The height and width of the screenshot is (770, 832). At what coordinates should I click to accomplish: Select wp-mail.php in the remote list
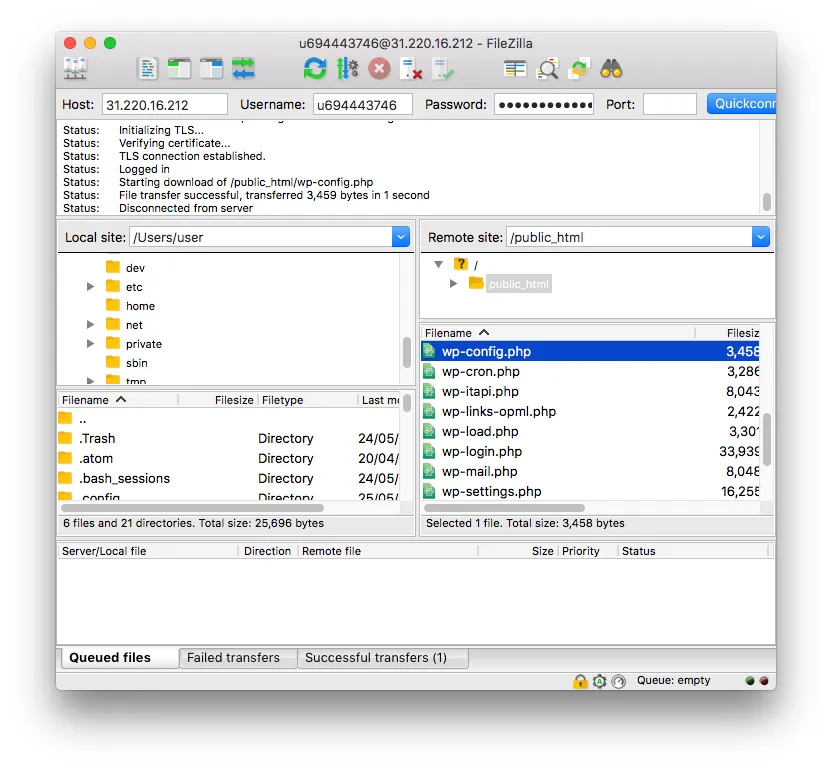pyautogui.click(x=590, y=472)
